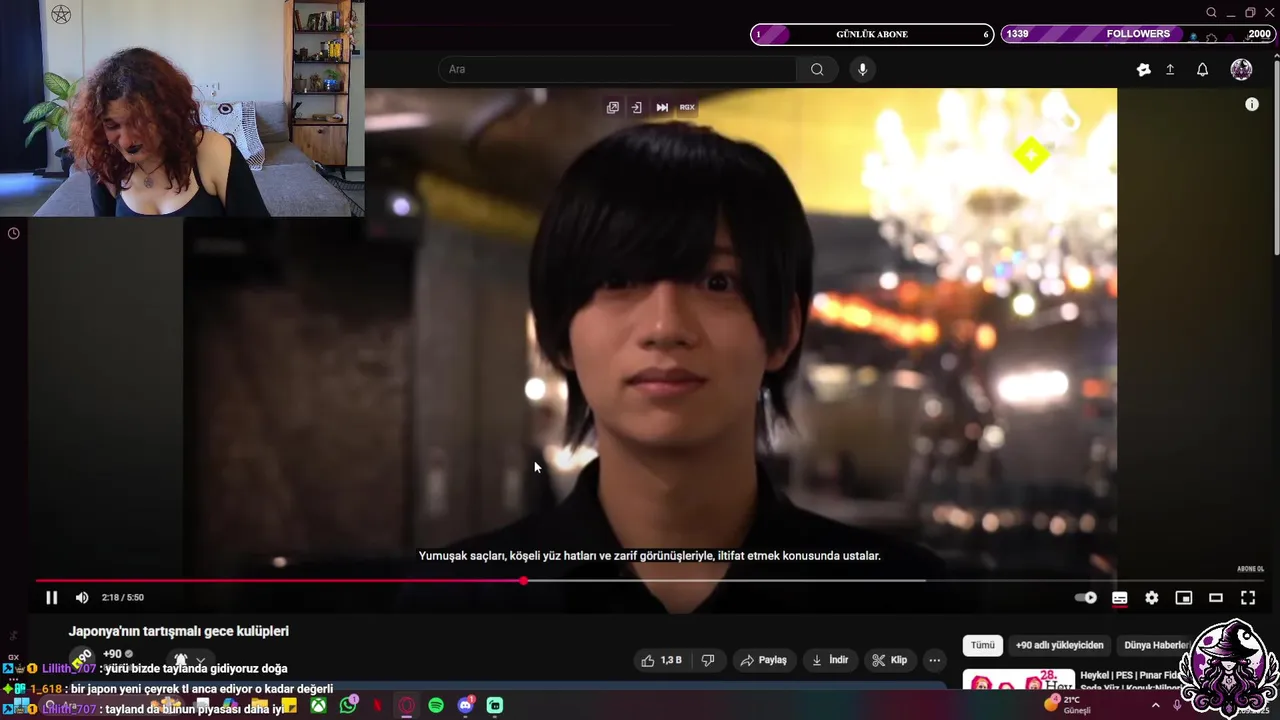This screenshot has height=720, width=1280.
Task: Dislike the video with thumbs down
Action: tap(708, 660)
